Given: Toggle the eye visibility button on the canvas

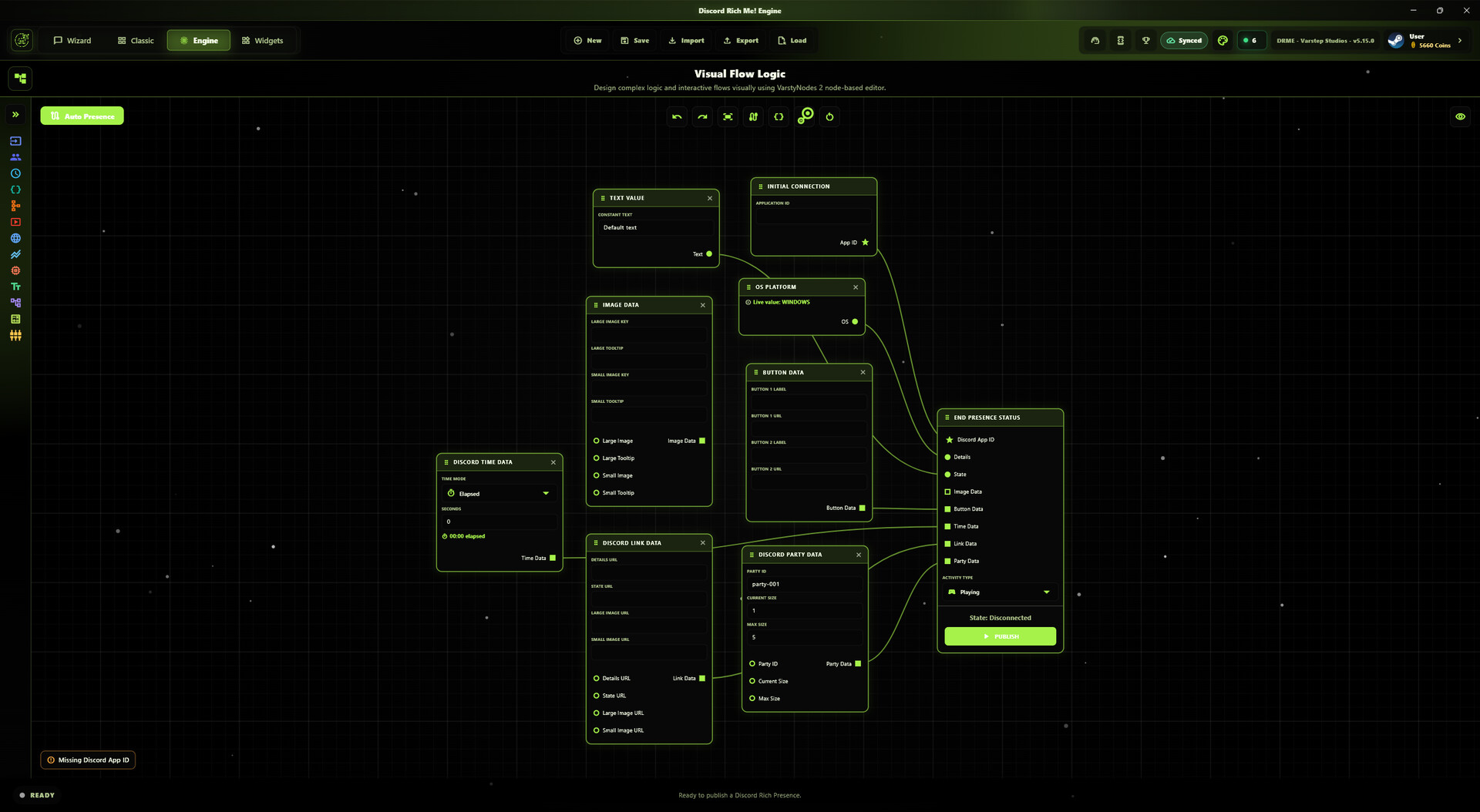Looking at the screenshot, I should click(x=1460, y=117).
